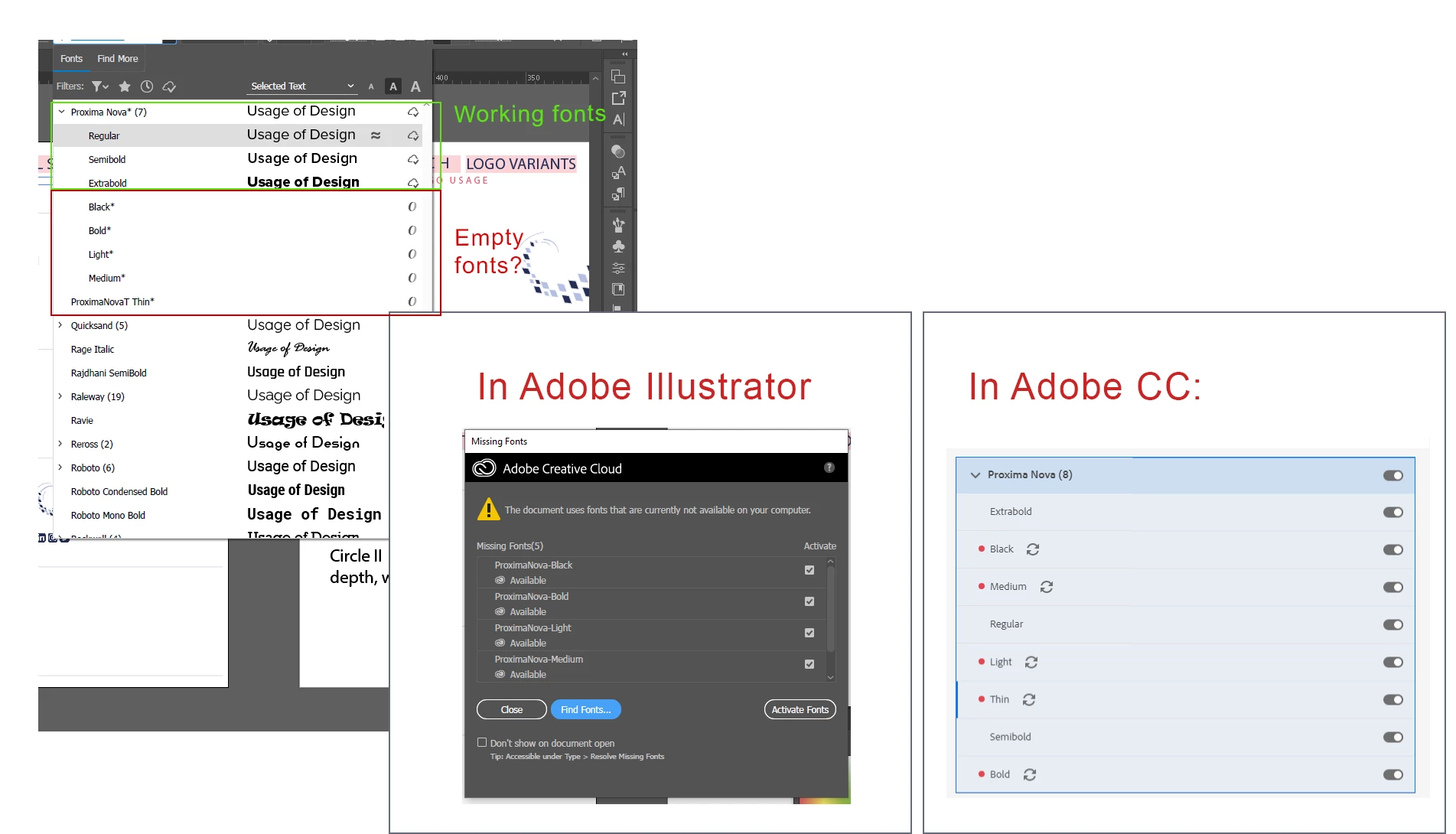Screen dimensions: 1456x834
Task: Click the missing fonts list scrollbar thumb
Action: (830, 608)
